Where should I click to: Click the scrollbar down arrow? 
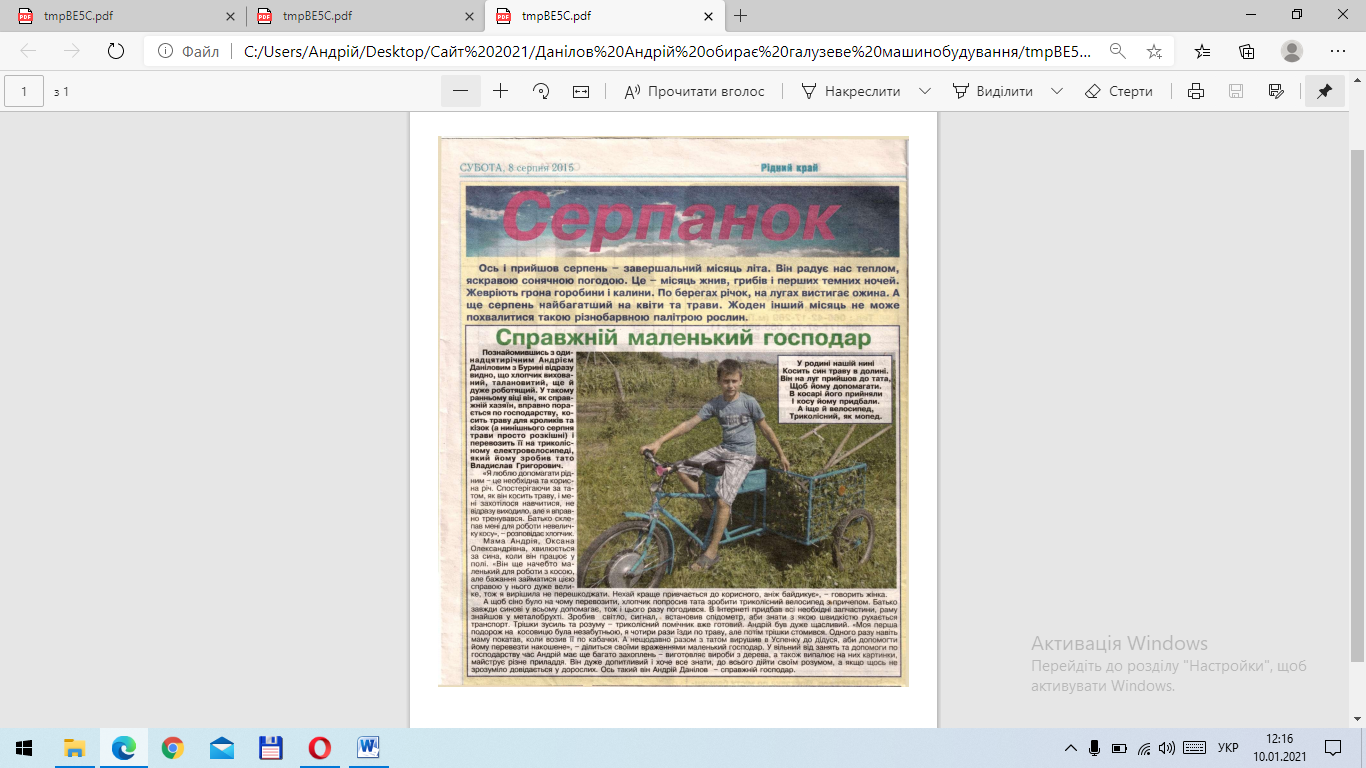click(1357, 719)
